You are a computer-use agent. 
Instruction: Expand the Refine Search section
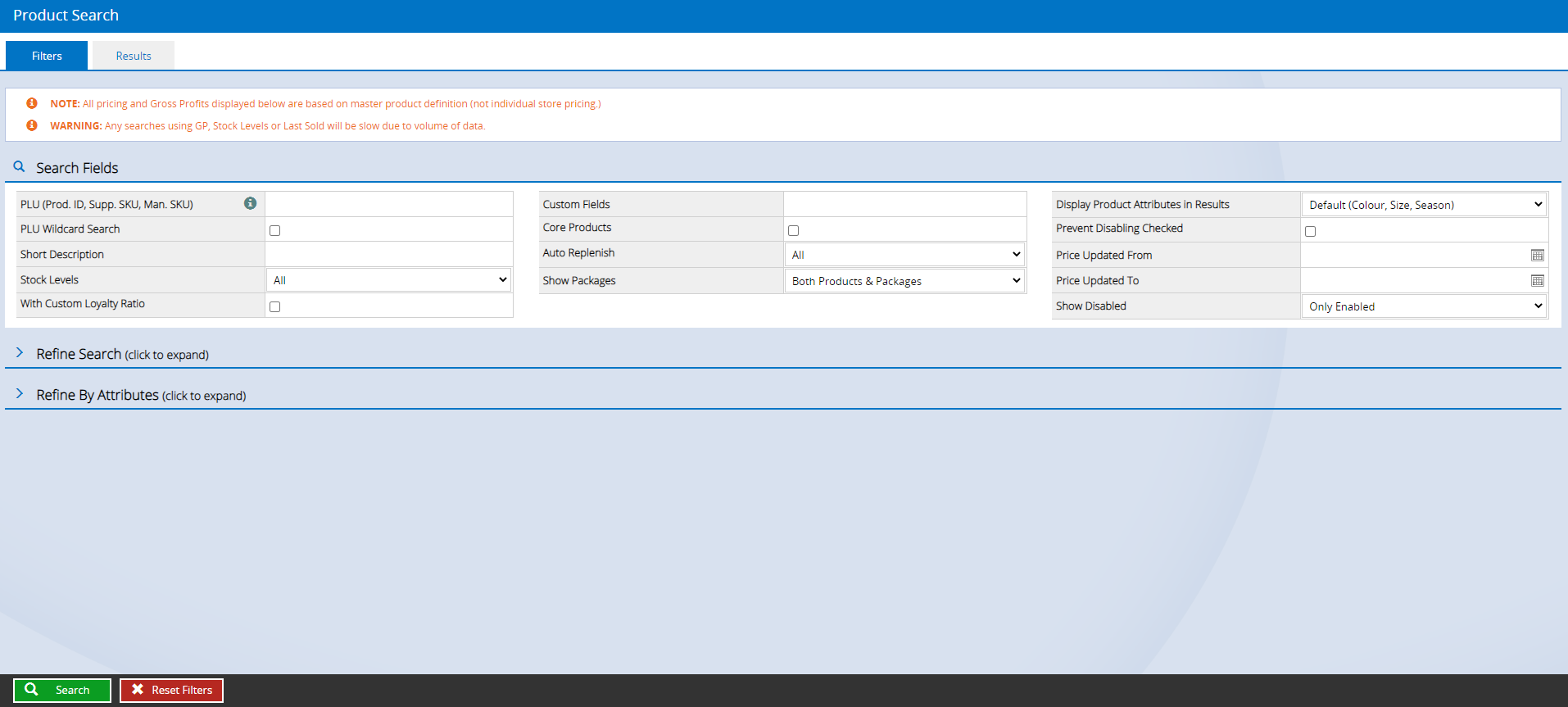tap(123, 354)
